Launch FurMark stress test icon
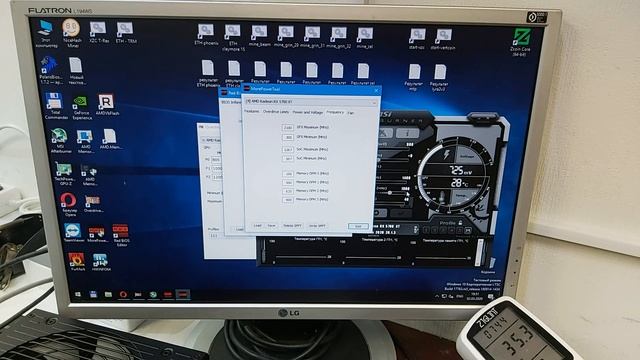Screen dimensions: 640x360 (77, 262)
